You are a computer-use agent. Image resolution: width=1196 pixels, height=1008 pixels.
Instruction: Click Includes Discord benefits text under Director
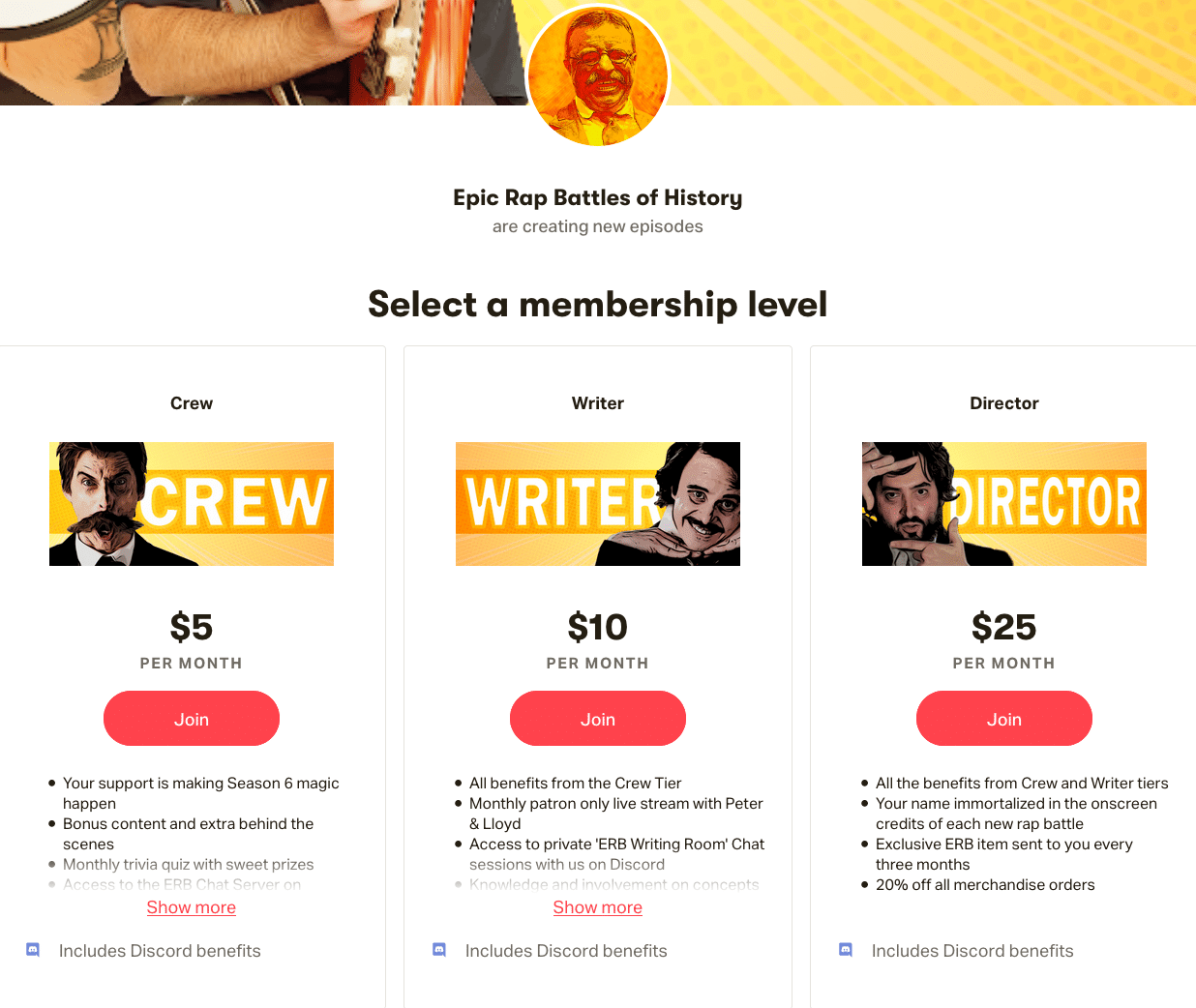(x=972, y=951)
